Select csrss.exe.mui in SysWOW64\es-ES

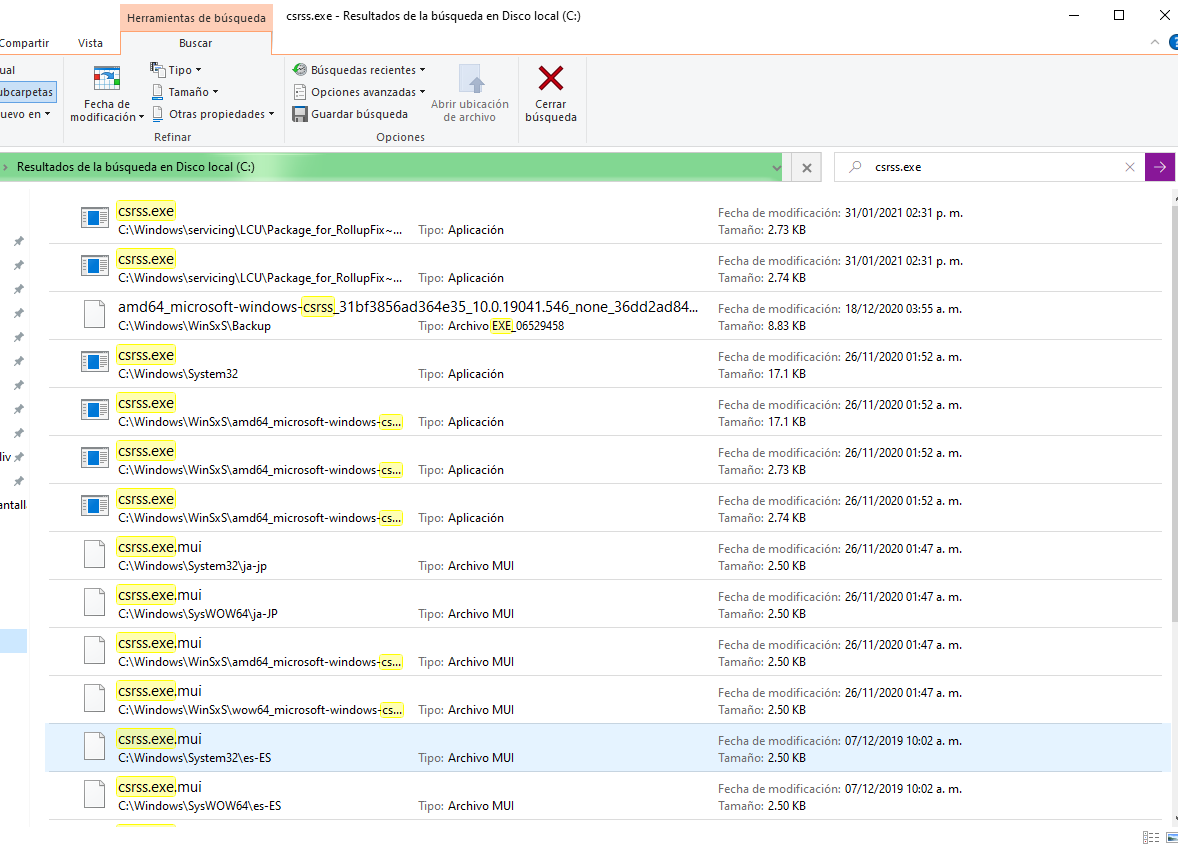pos(605,796)
